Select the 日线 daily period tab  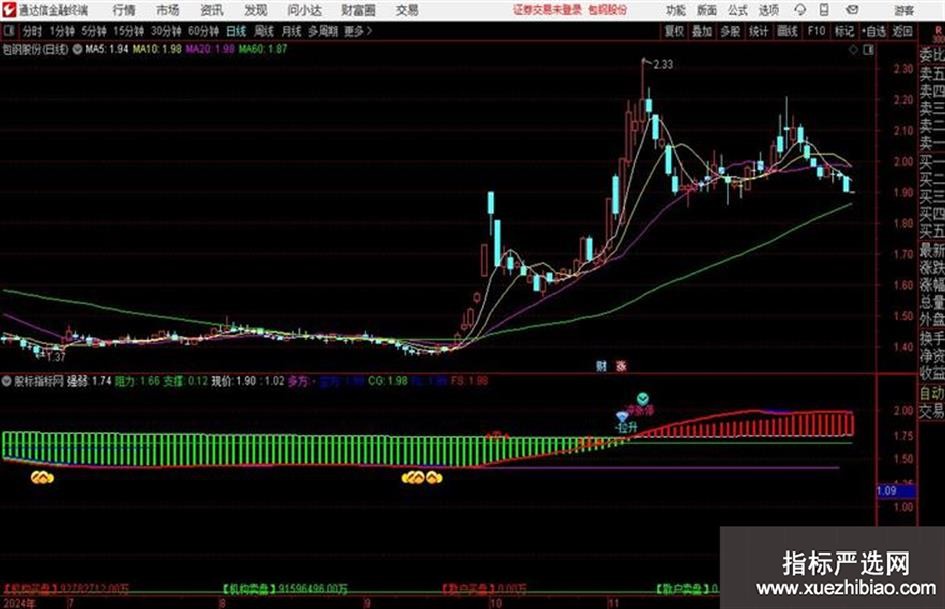coord(236,31)
